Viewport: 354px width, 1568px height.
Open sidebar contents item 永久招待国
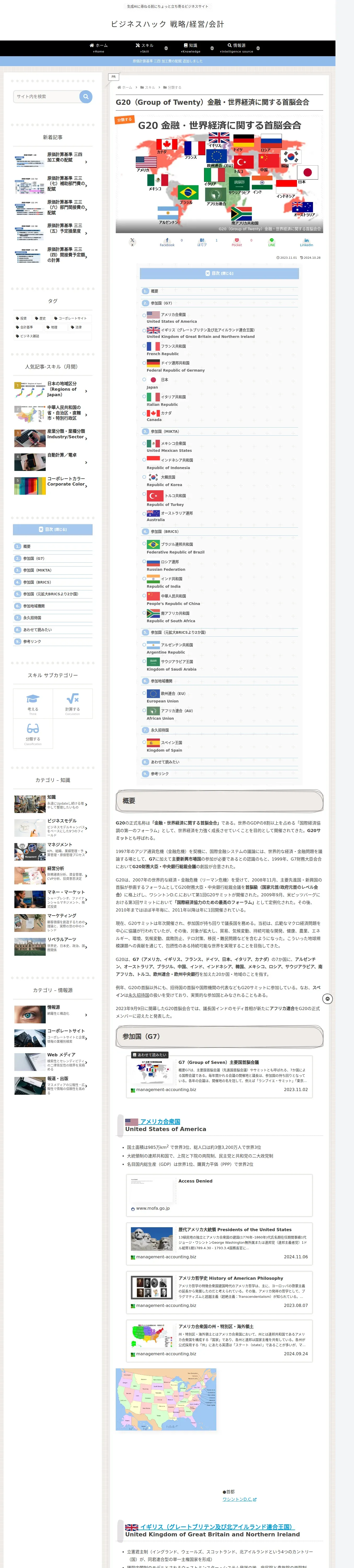coord(32,618)
